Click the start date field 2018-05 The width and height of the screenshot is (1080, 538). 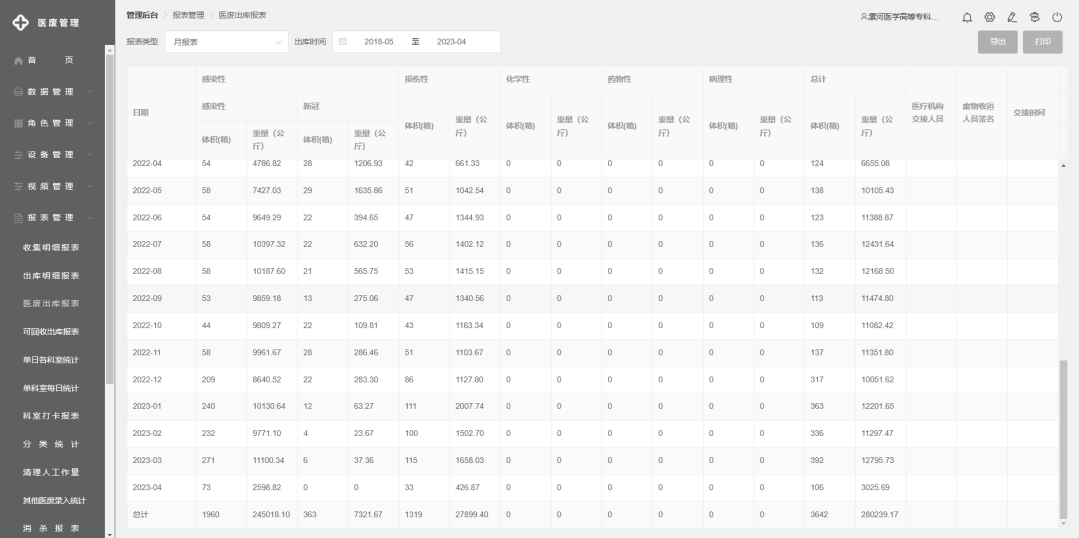click(379, 42)
